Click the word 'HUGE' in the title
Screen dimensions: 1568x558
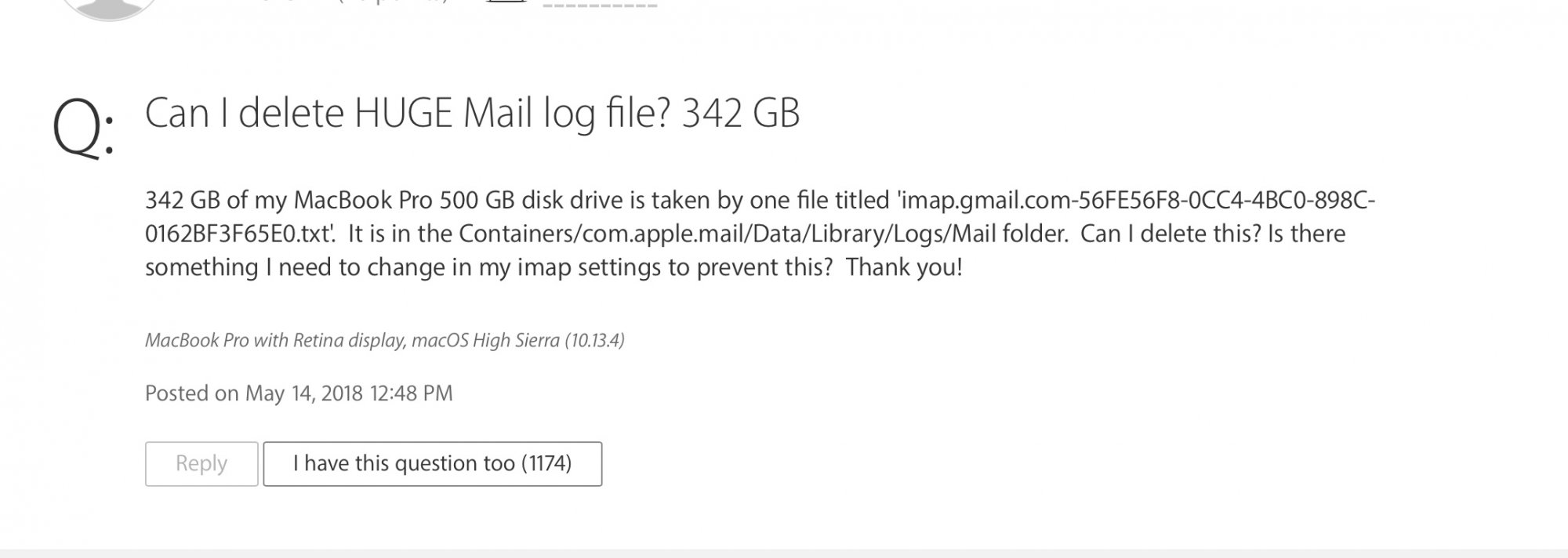pos(404,113)
